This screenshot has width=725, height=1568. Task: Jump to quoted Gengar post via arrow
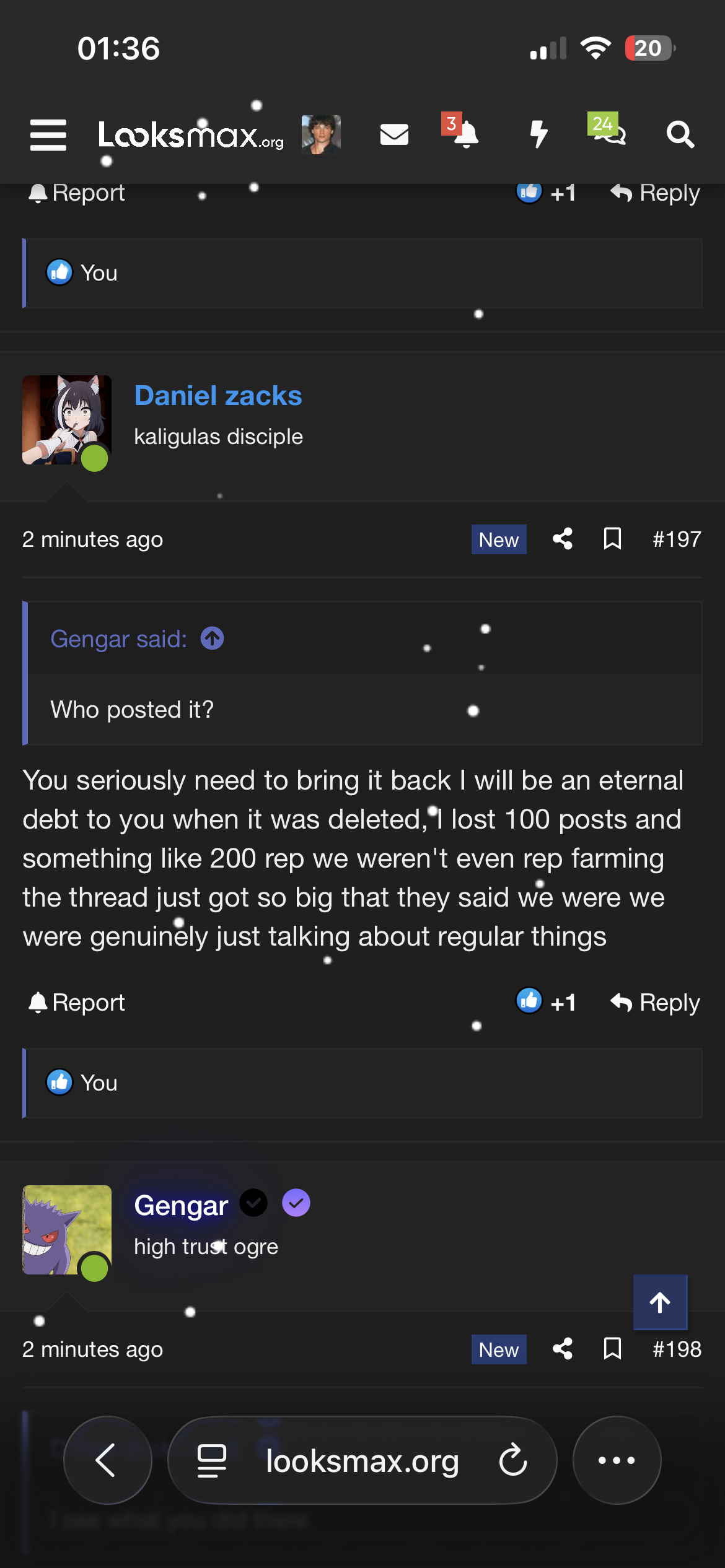tap(212, 638)
